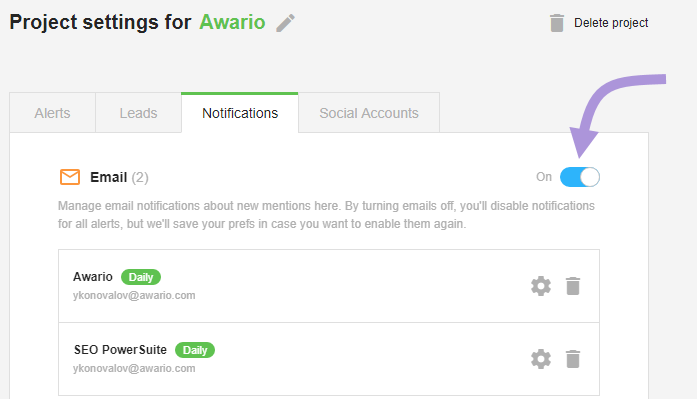Click the Daily badge next to Awario
This screenshot has width=697, height=399.
coord(141,277)
